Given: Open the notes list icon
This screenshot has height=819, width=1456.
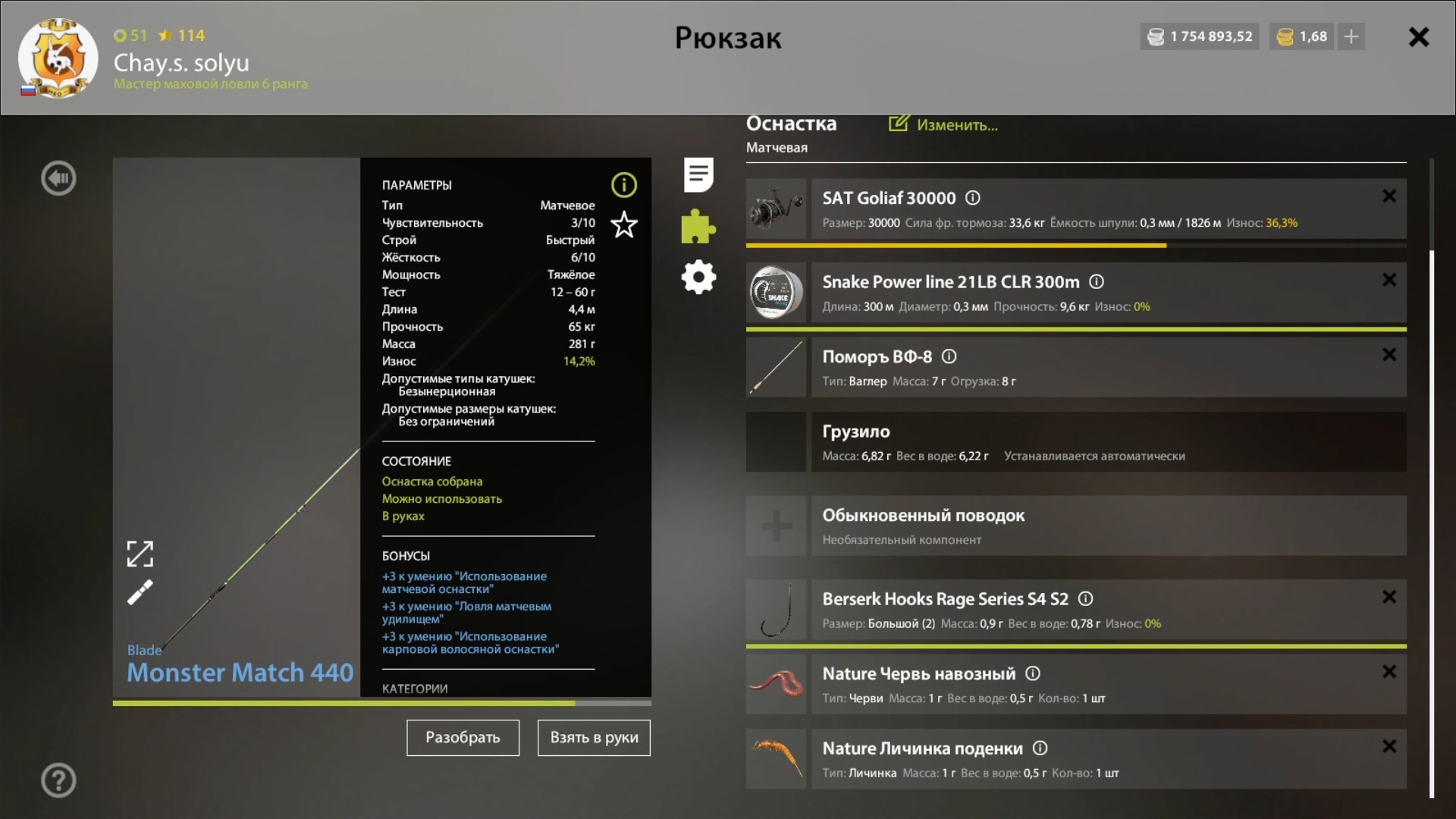Looking at the screenshot, I should 698,174.
